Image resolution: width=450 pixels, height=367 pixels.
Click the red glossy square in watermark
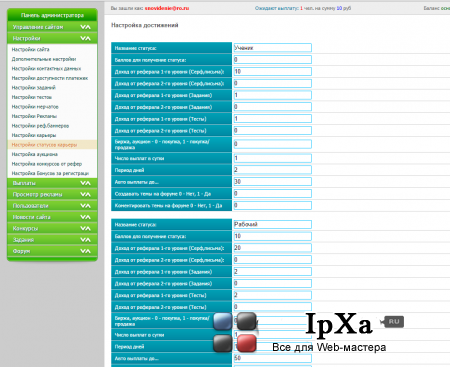click(247, 343)
